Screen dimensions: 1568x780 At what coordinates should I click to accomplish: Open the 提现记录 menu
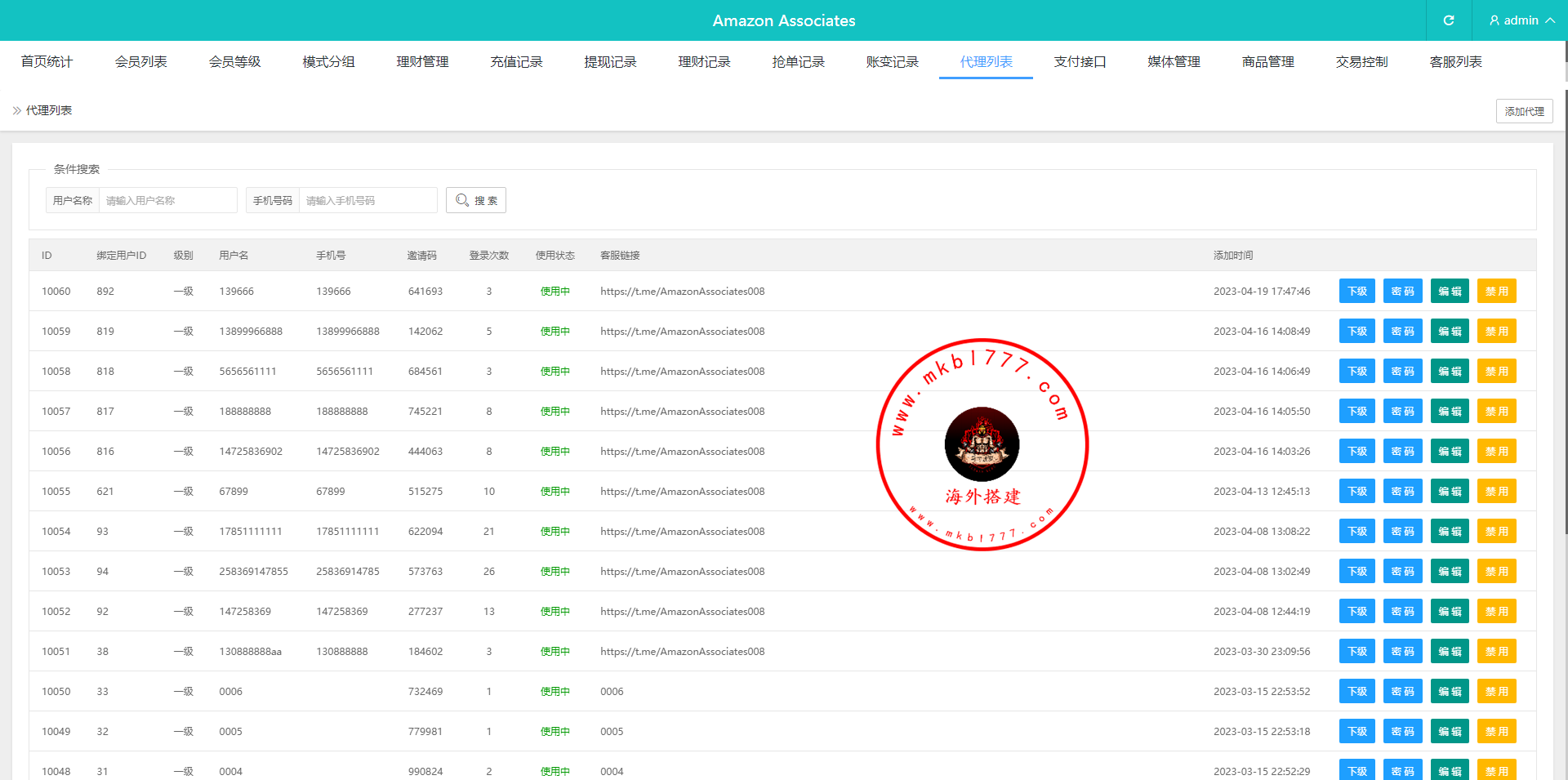coord(610,62)
